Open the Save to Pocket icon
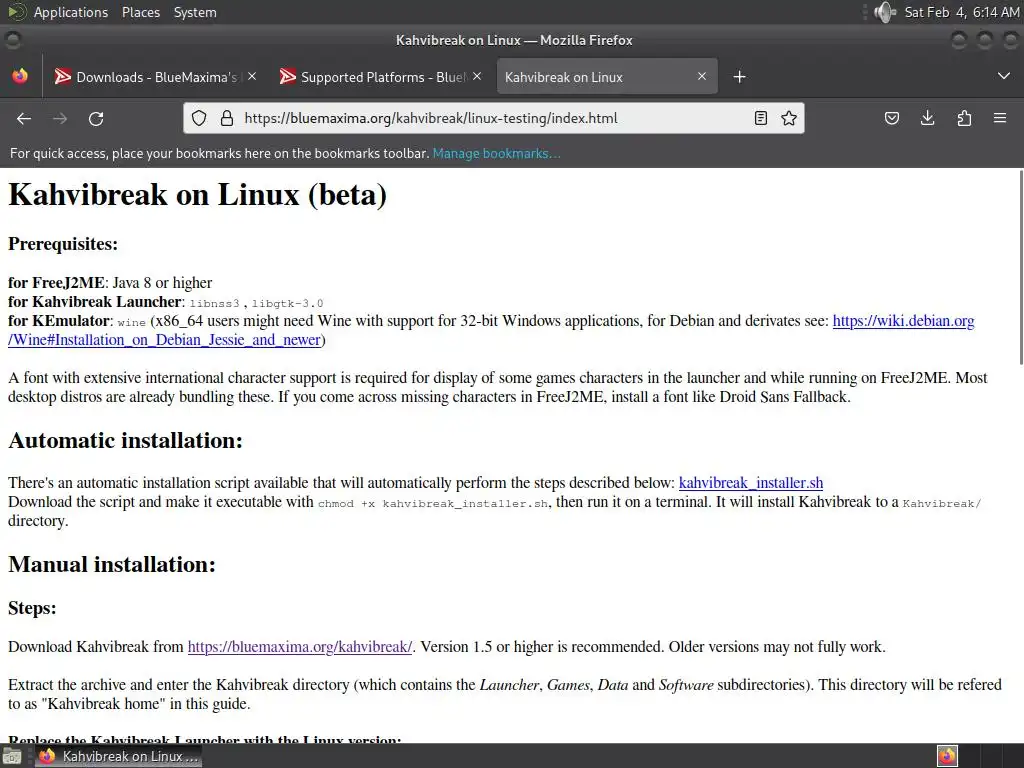Image resolution: width=1024 pixels, height=768 pixels. [891, 118]
